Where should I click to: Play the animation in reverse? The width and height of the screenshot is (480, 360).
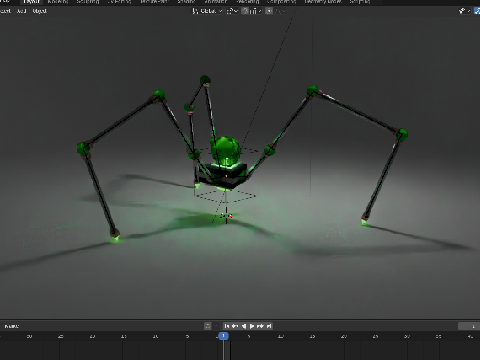click(x=244, y=326)
